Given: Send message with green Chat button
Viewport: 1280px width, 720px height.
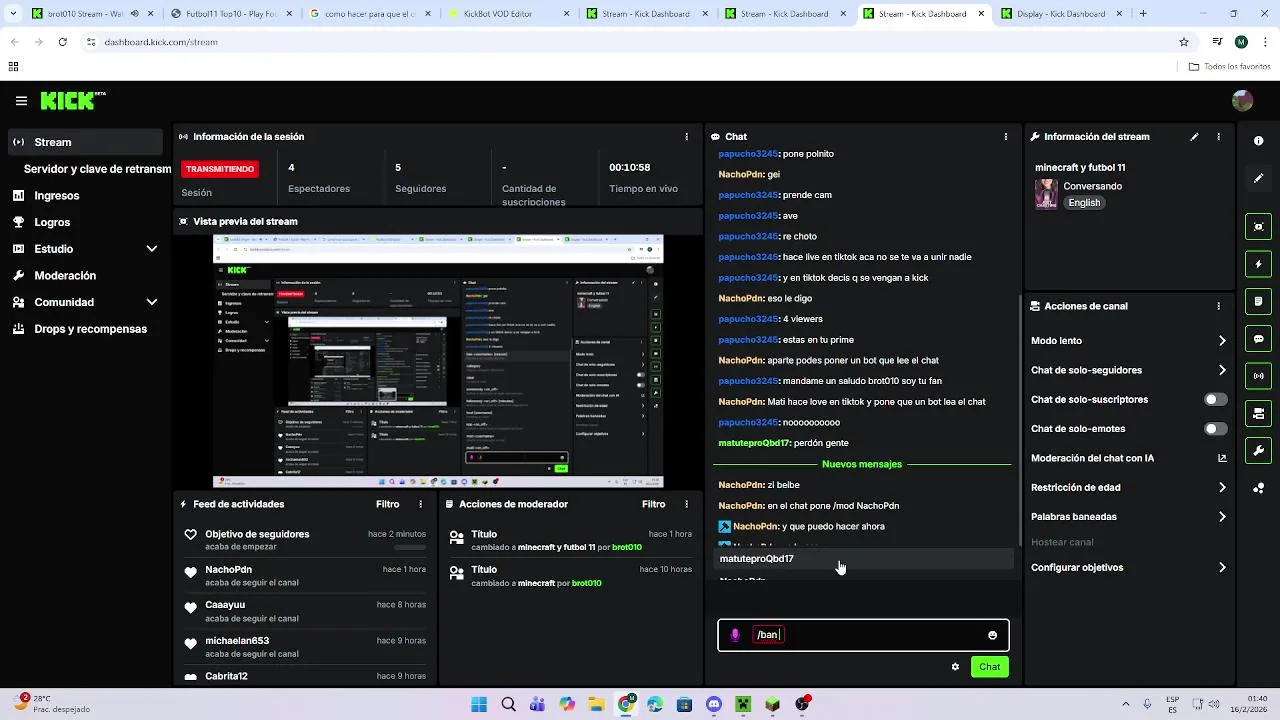Looking at the screenshot, I should [989, 667].
